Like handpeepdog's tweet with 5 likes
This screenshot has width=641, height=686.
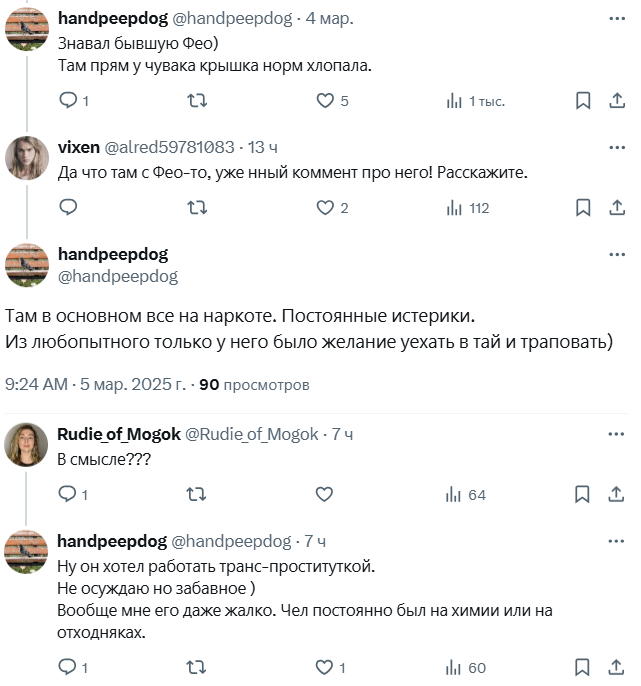[325, 101]
